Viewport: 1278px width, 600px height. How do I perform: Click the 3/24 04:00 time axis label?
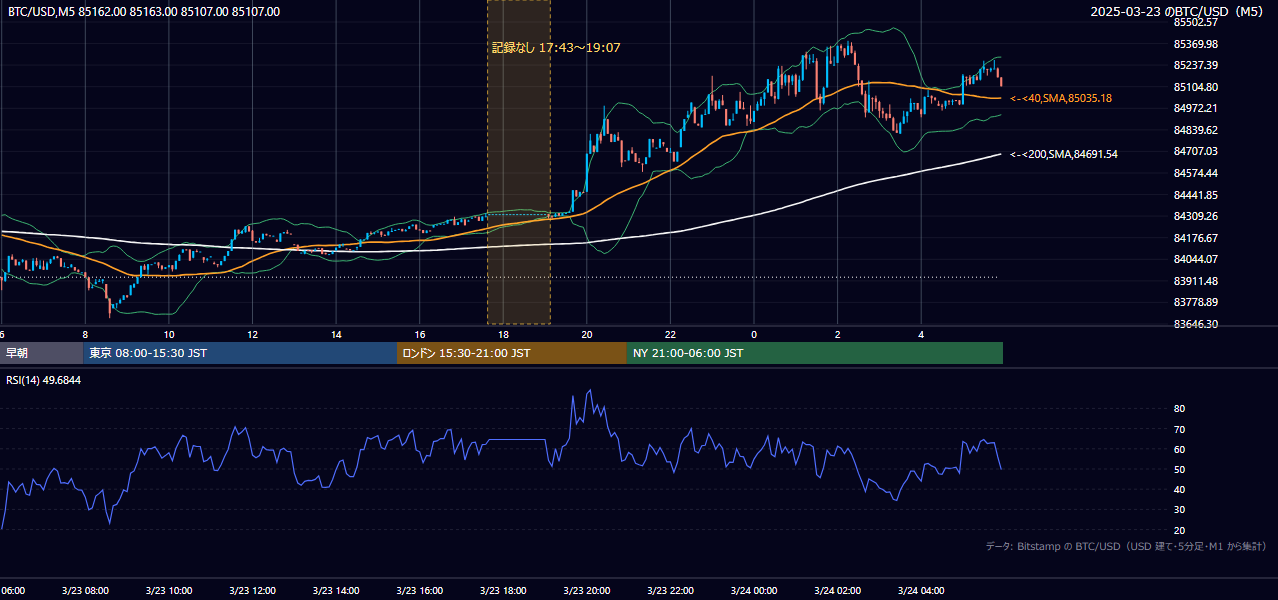921,591
